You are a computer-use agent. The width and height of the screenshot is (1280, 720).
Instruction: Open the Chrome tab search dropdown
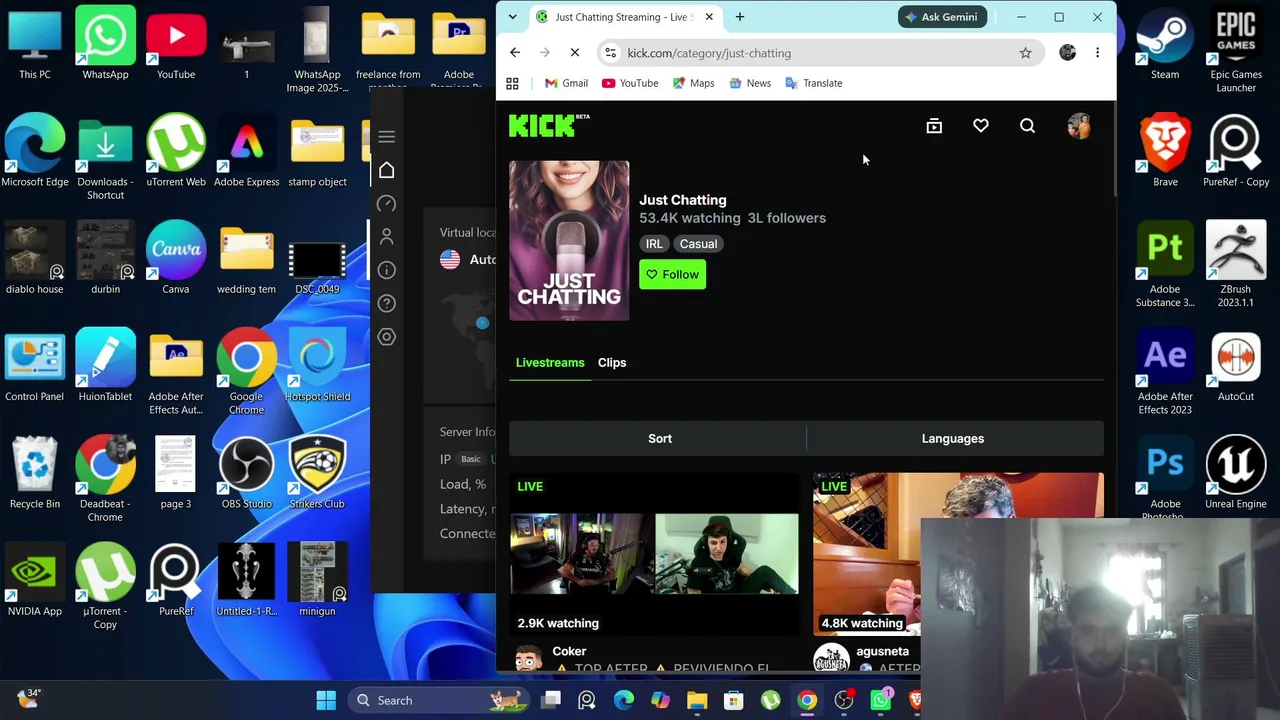point(513,17)
